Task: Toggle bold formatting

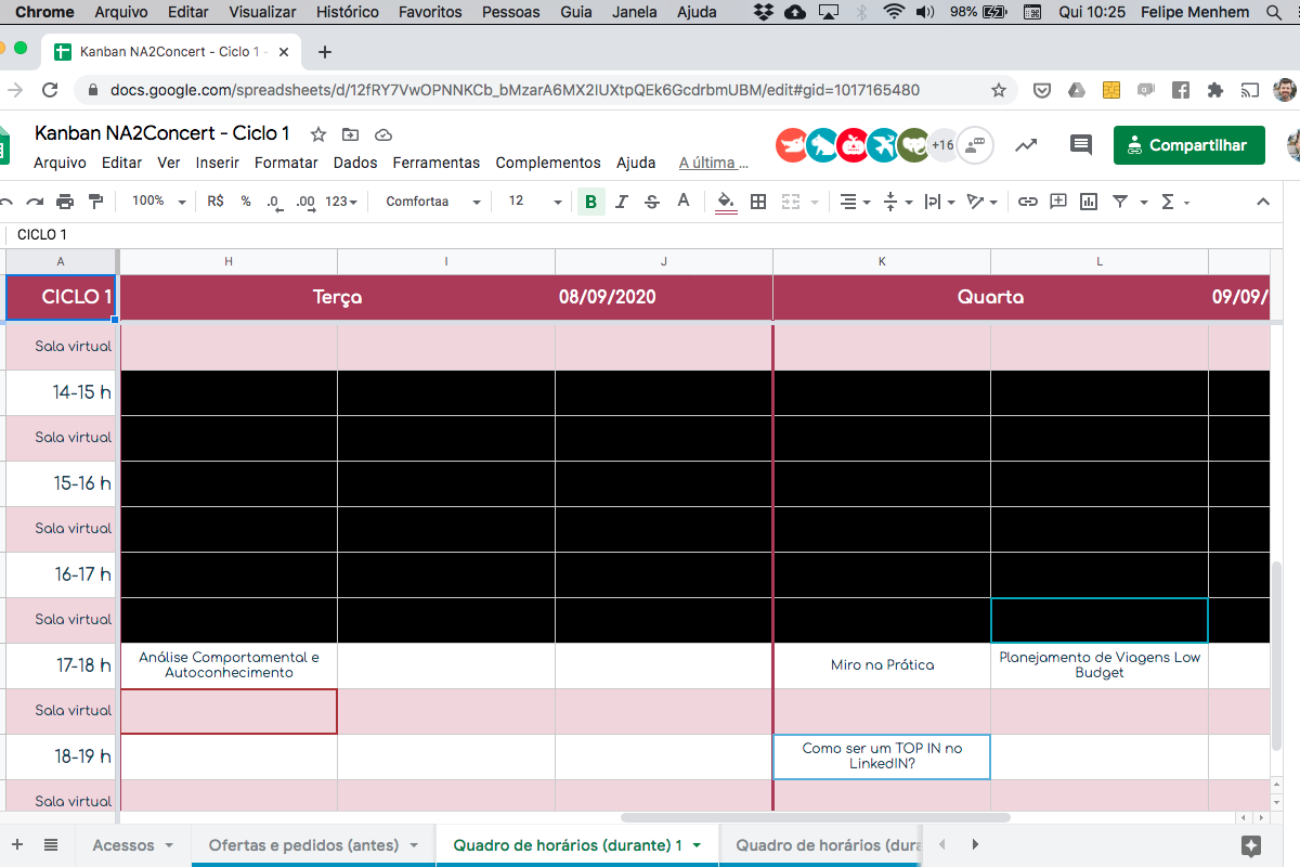Action: click(x=591, y=202)
